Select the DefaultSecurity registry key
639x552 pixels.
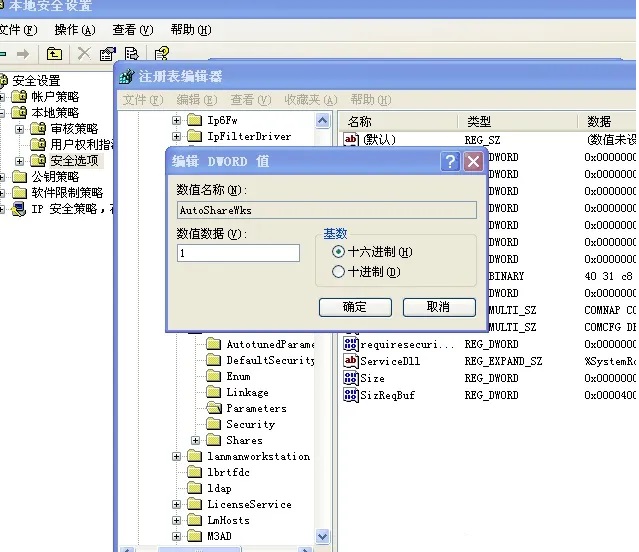[270, 360]
